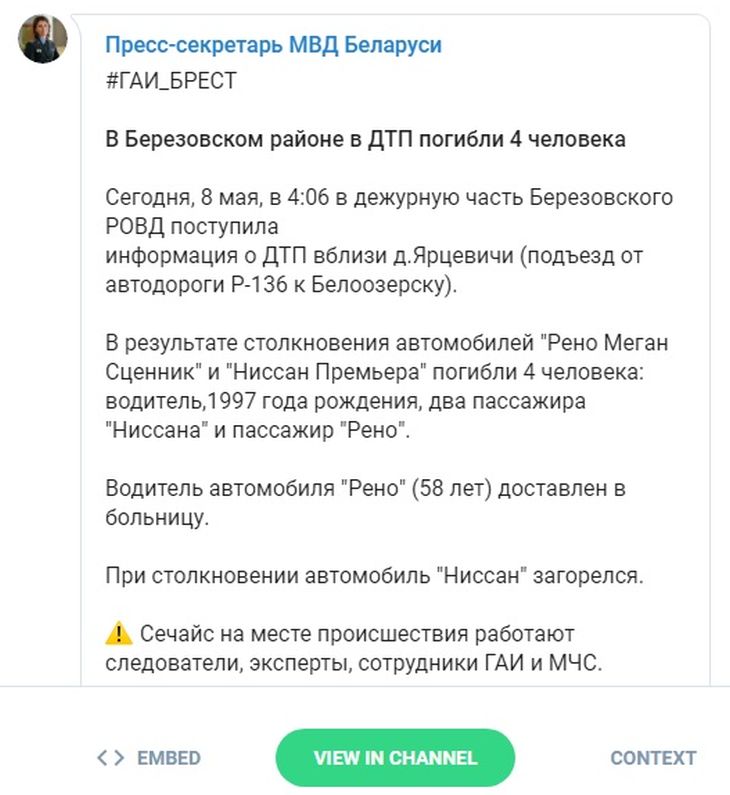Open the Пресс-секретарь МВД Беларуси channel link
The image size is (730, 795).
(273, 45)
